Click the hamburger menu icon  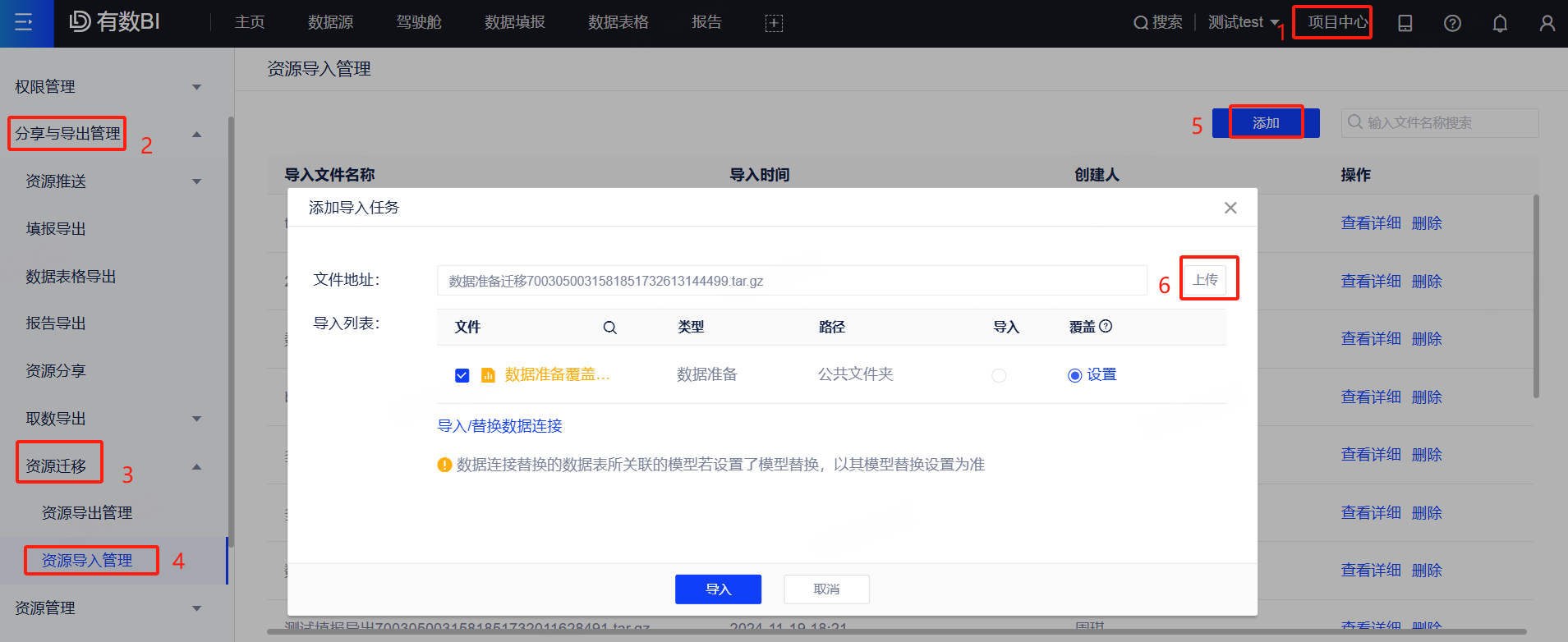[24, 22]
